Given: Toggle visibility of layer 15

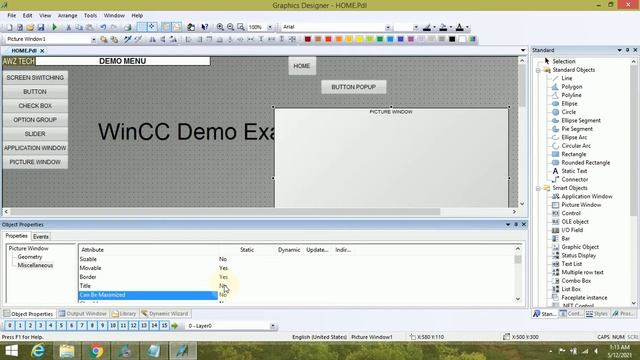Looking at the screenshot, I should [x=164, y=326].
